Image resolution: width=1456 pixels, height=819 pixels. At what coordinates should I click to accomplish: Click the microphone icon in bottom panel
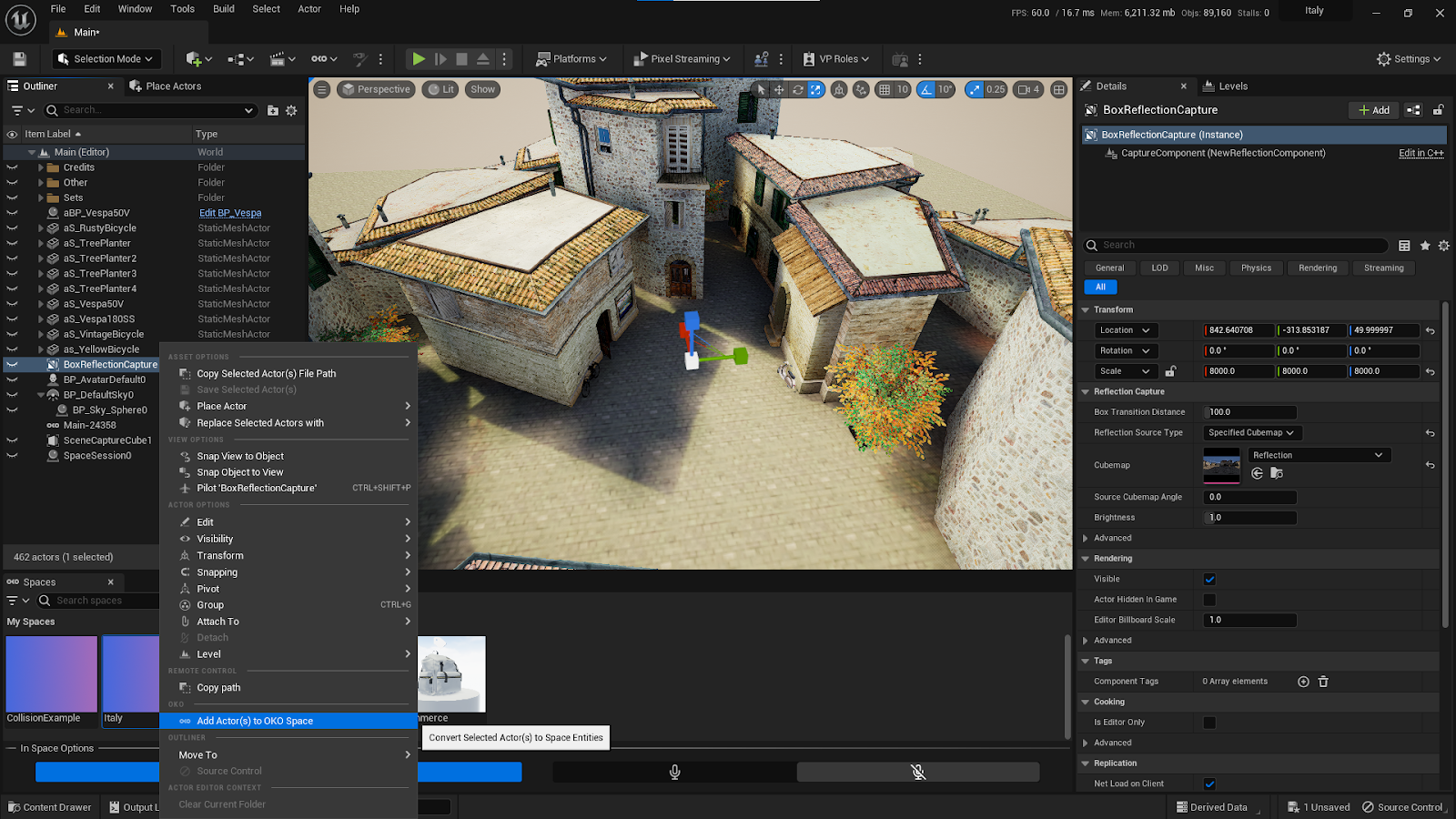(x=674, y=772)
